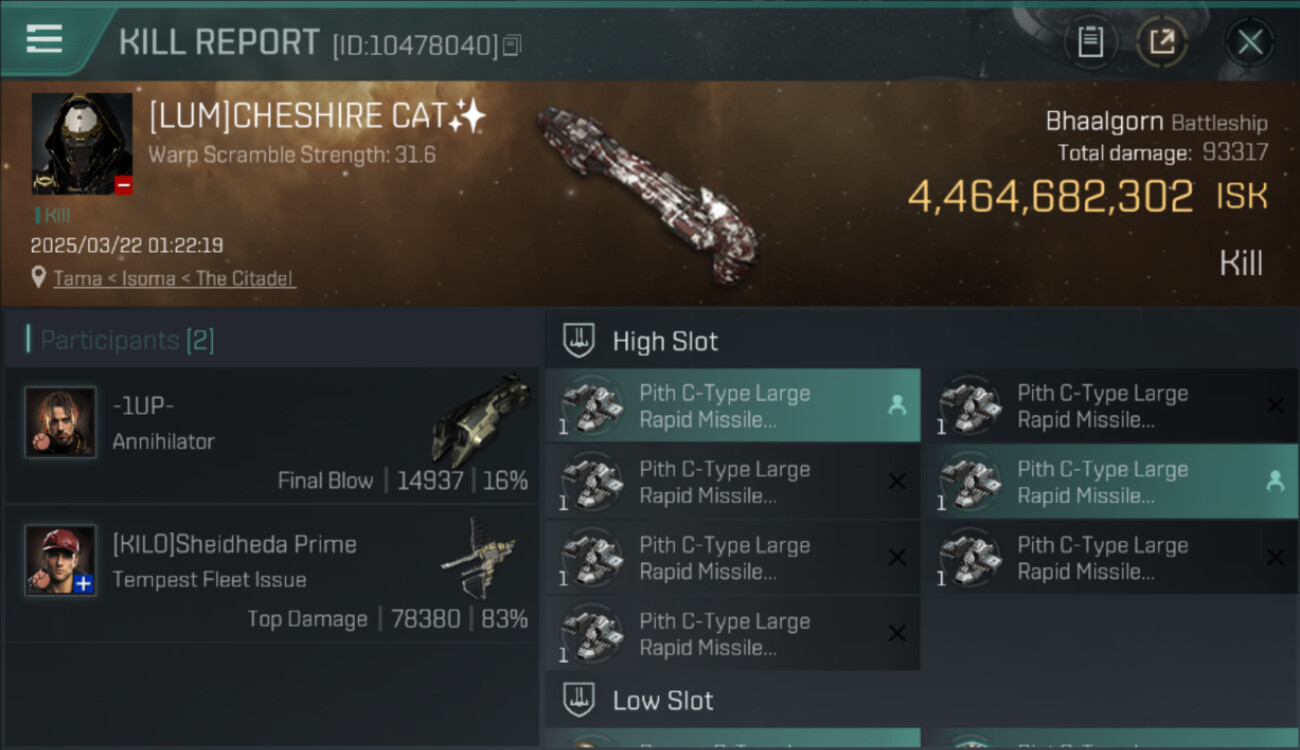Select -1UP- Final Blow participant row
This screenshot has height=750, width=1300.
[x=272, y=437]
